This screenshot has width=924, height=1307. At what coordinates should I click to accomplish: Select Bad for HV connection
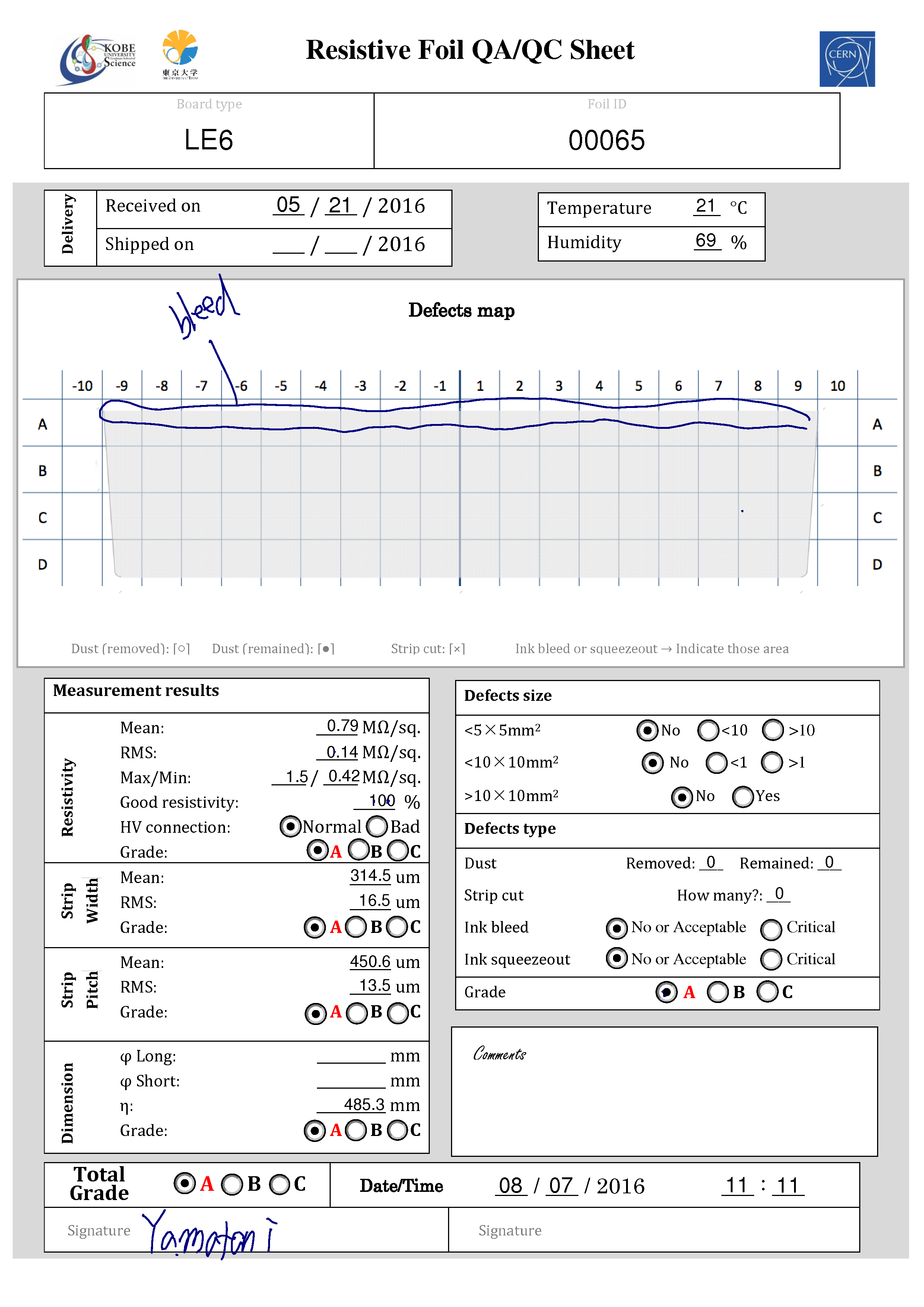[x=377, y=826]
